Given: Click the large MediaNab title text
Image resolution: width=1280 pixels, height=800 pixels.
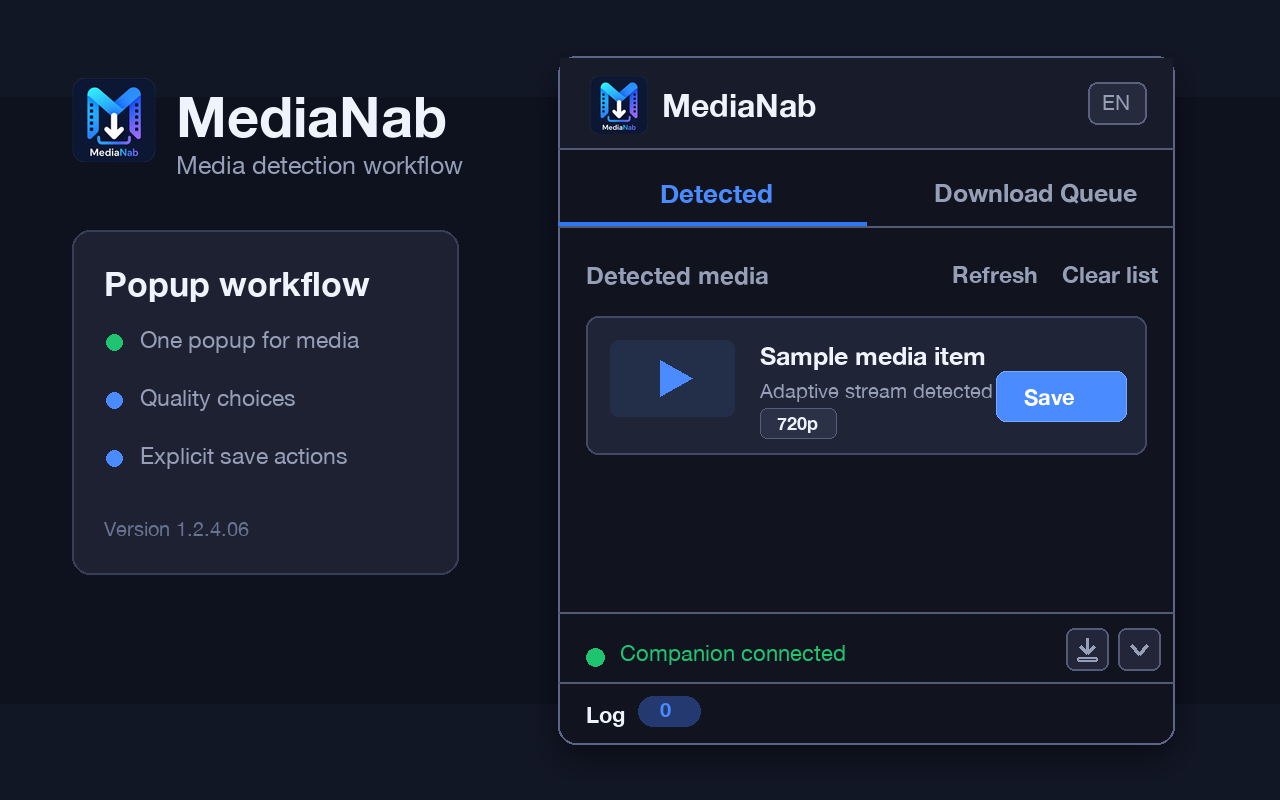Looking at the screenshot, I should 311,117.
